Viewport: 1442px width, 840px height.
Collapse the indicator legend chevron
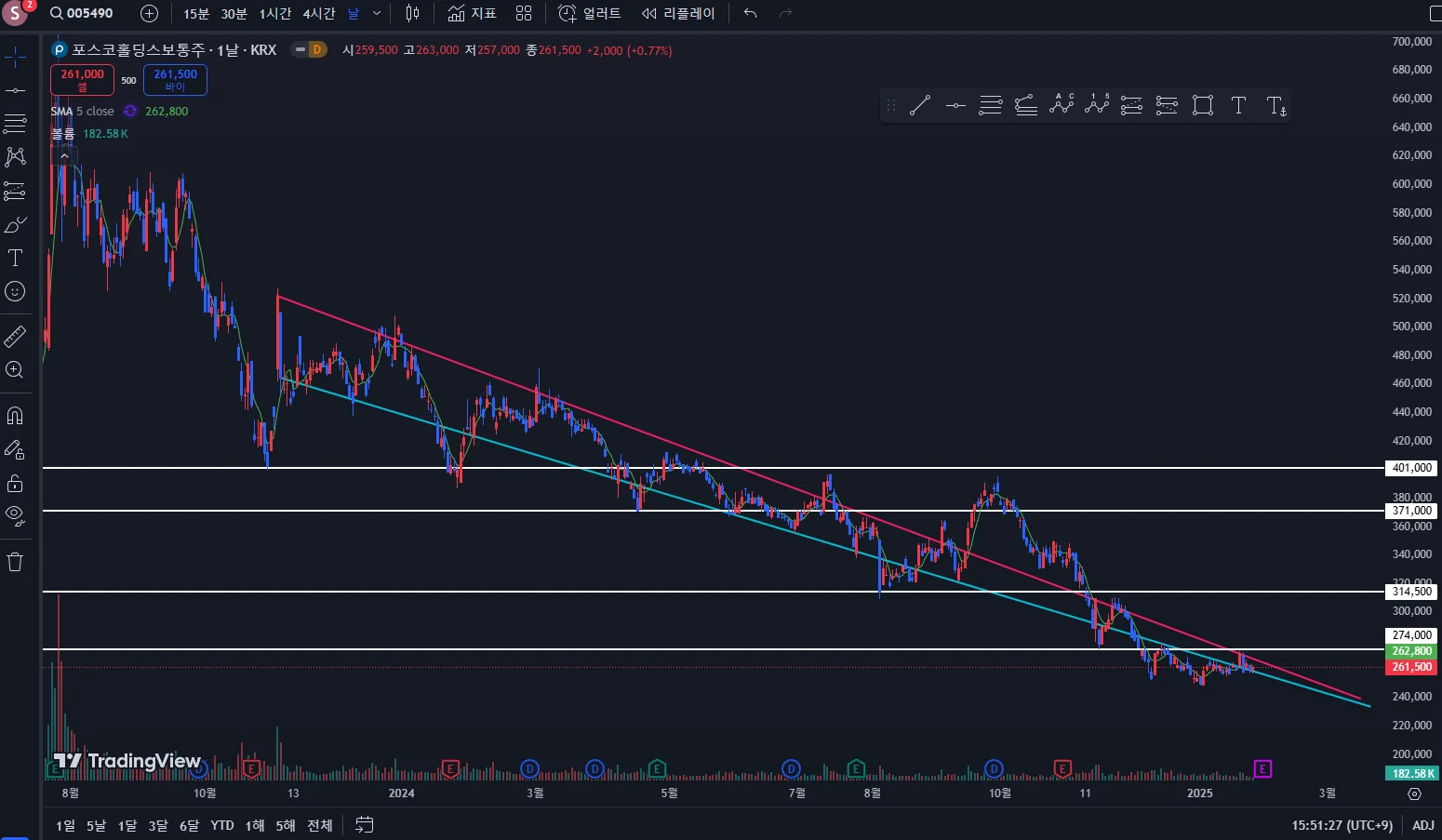(63, 155)
